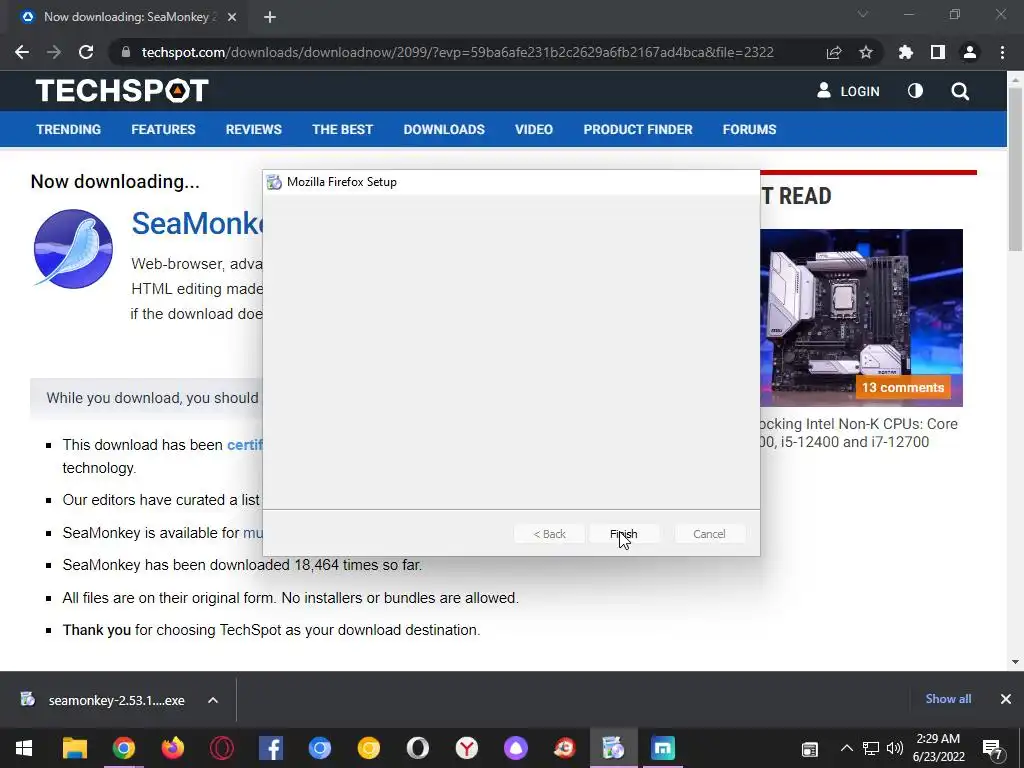Click the LOGIN link
Image resolution: width=1024 pixels, height=768 pixels.
848,91
